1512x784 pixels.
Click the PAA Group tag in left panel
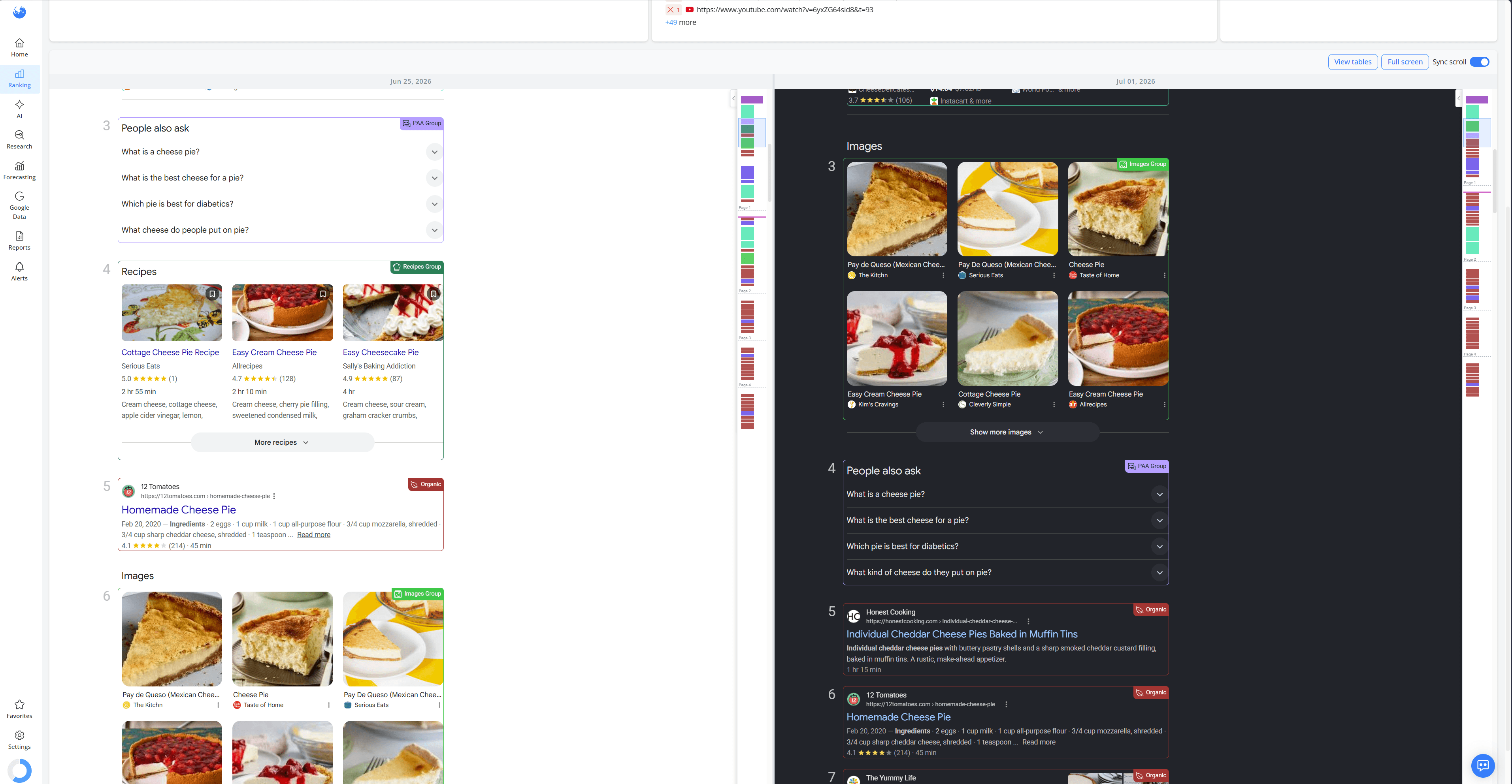pyautogui.click(x=421, y=124)
